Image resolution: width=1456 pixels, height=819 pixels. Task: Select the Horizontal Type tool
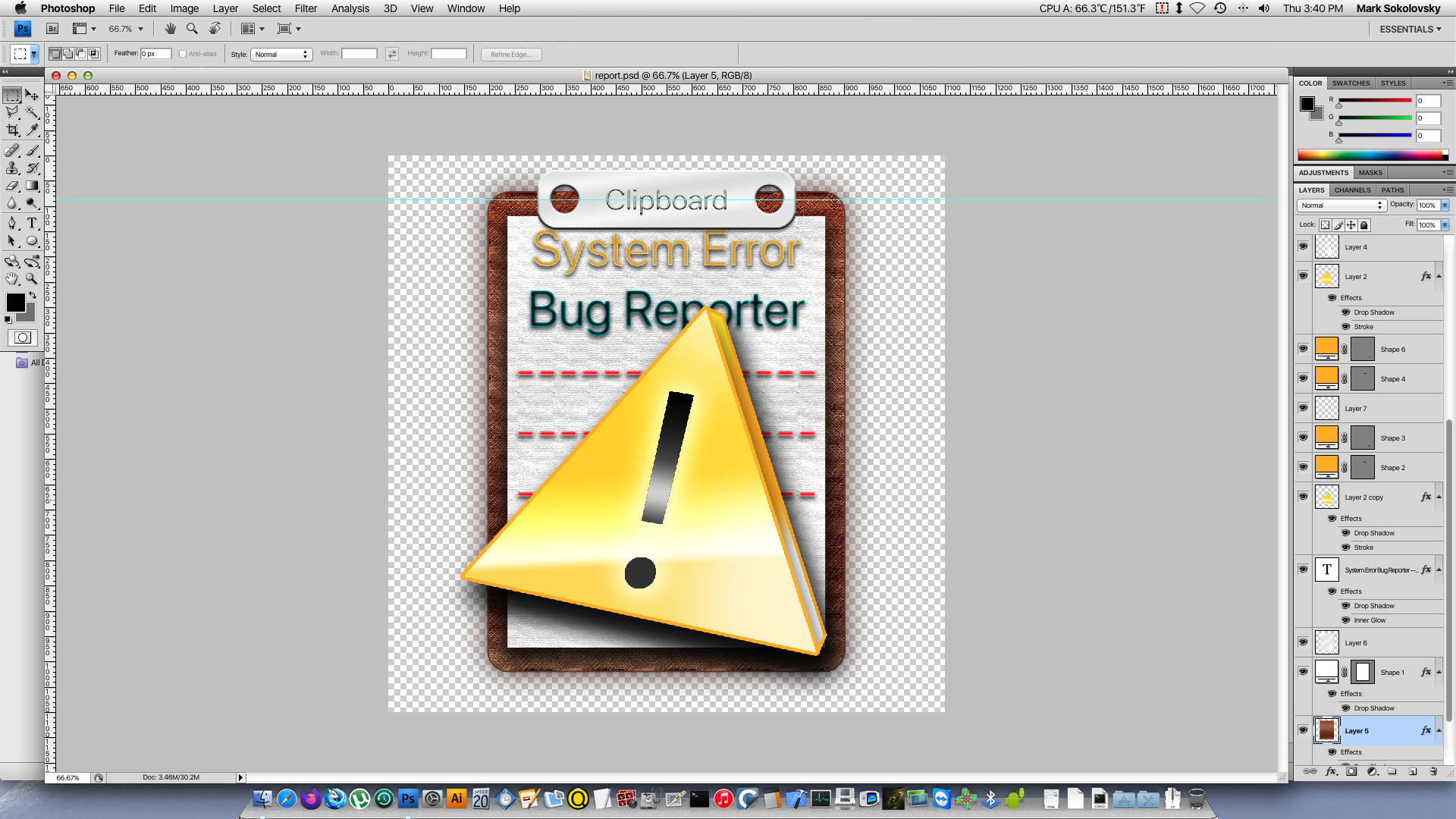[32, 223]
